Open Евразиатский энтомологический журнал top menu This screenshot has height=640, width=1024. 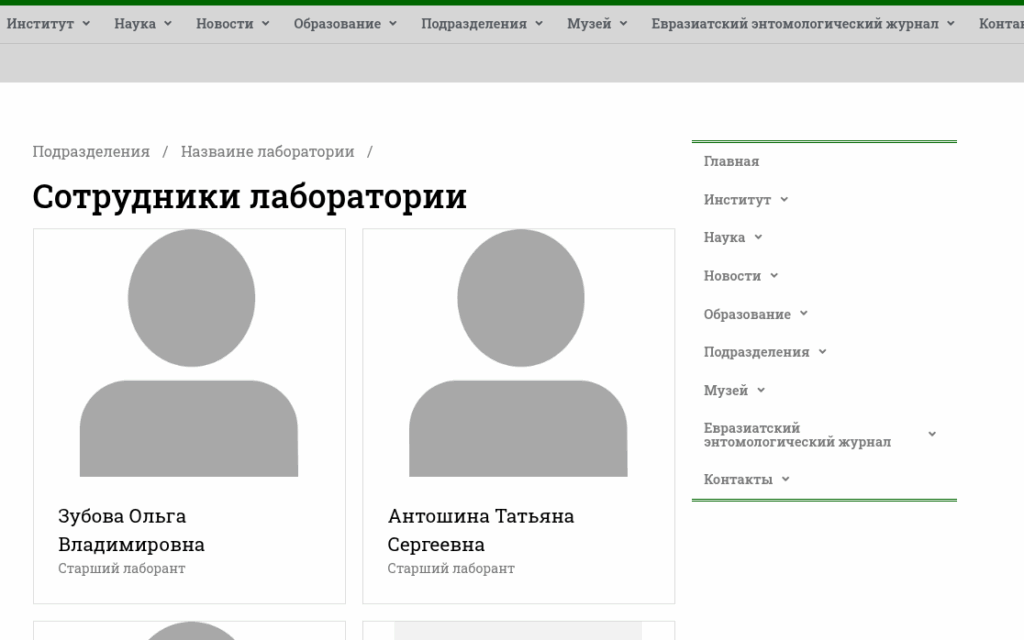[803, 24]
